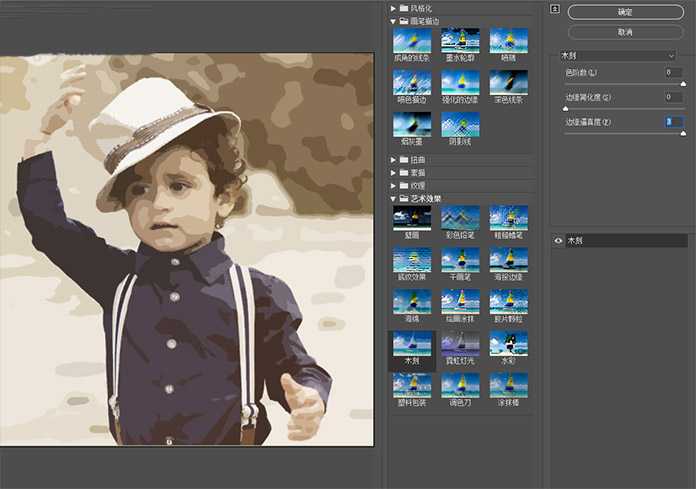Screen dimensions: 696x489
Task: Pick the 阴影线 (Crosshatch) filter thumbnail
Action: (x=460, y=125)
